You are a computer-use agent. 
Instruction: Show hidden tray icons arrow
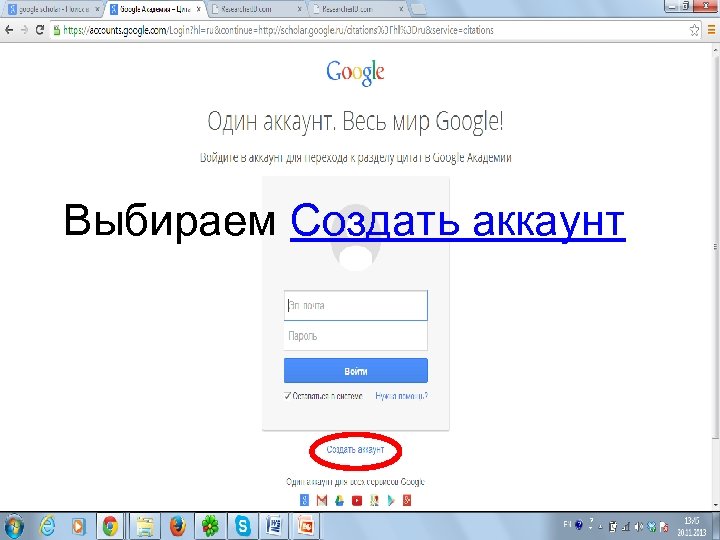601,527
